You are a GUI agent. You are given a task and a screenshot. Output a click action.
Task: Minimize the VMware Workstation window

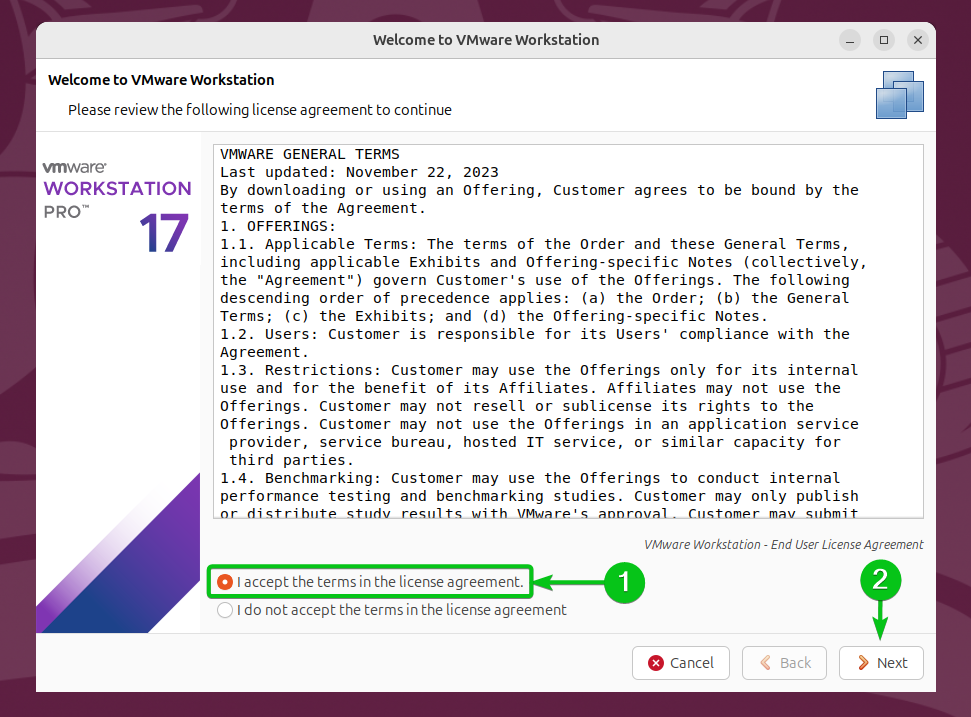click(850, 41)
